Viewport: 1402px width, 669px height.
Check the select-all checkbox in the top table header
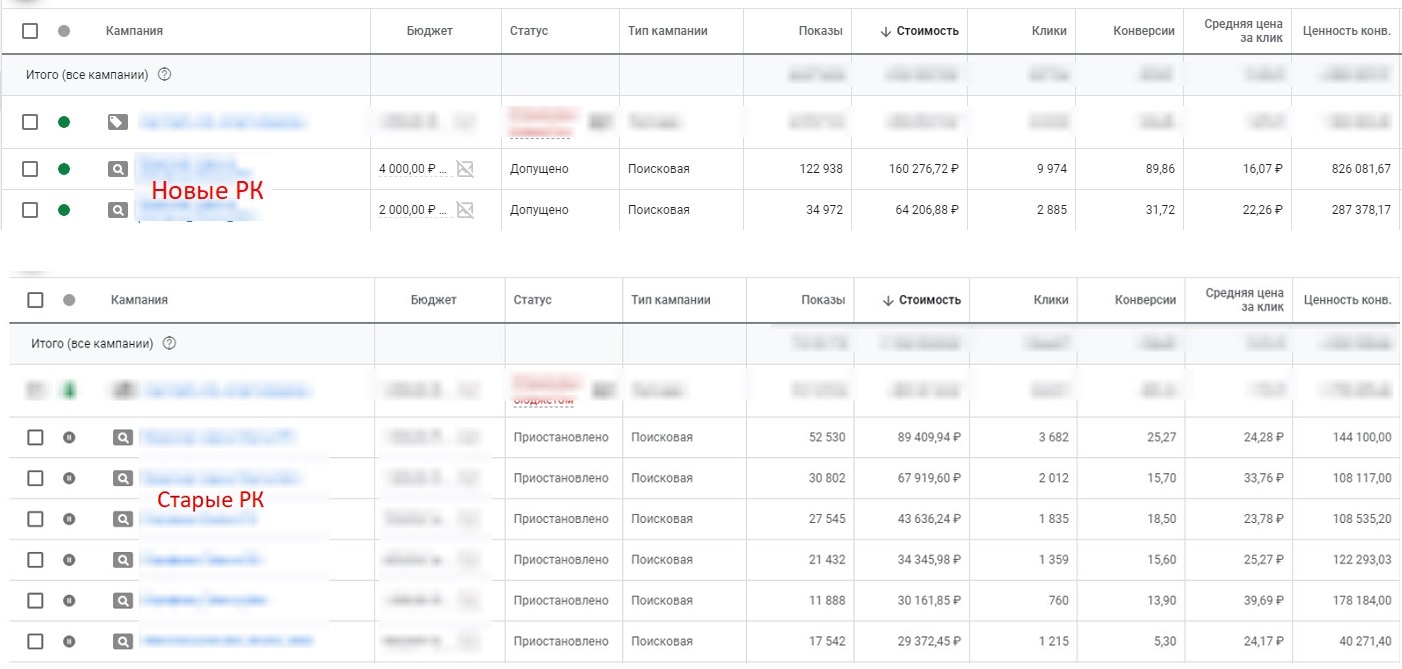pos(30,31)
